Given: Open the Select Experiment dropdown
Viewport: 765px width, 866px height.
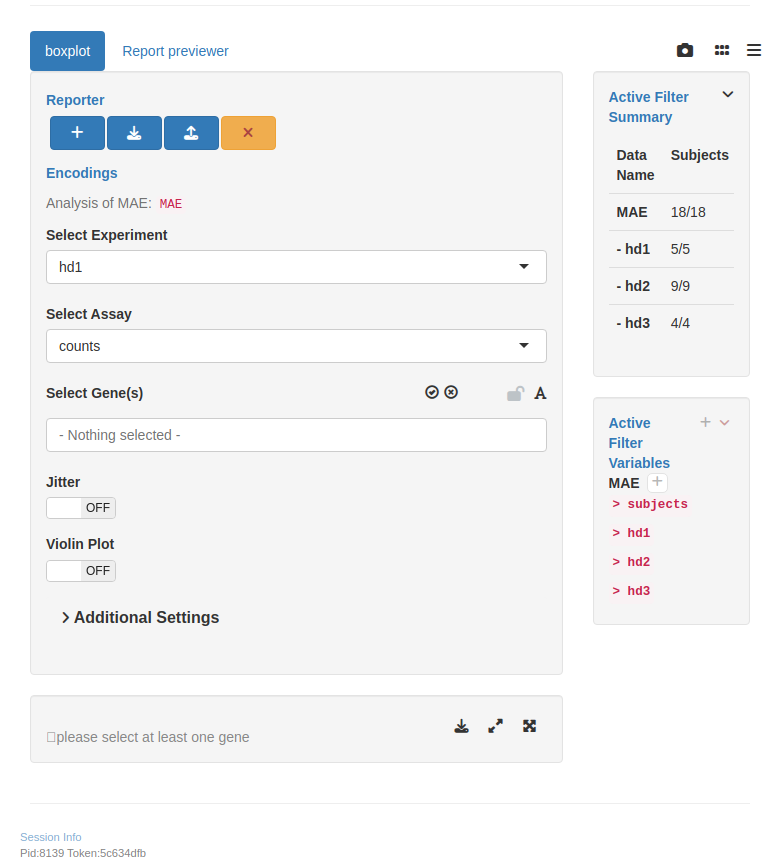Looking at the screenshot, I should coord(296,267).
